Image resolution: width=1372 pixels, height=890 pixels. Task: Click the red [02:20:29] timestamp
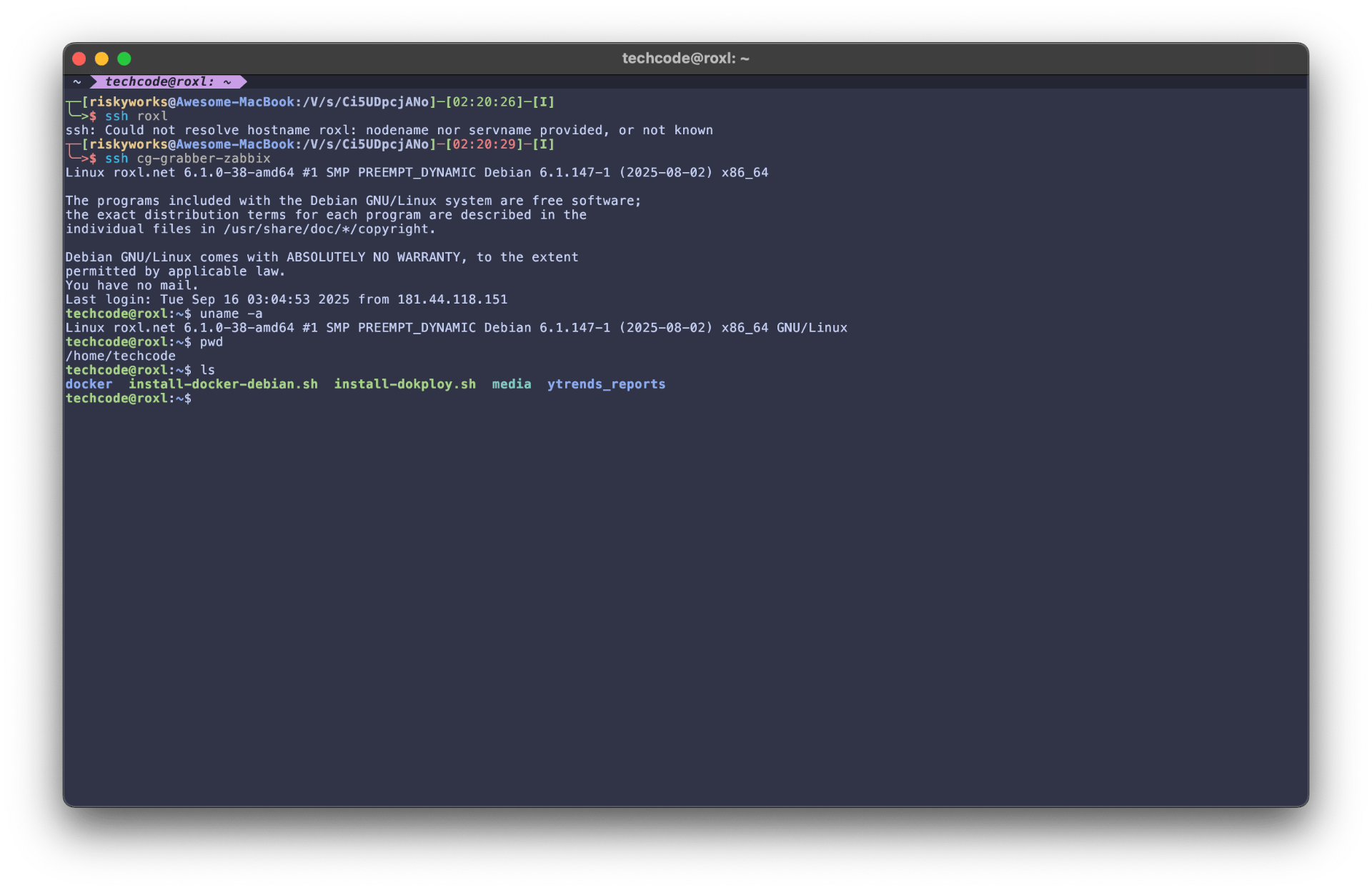tap(484, 144)
